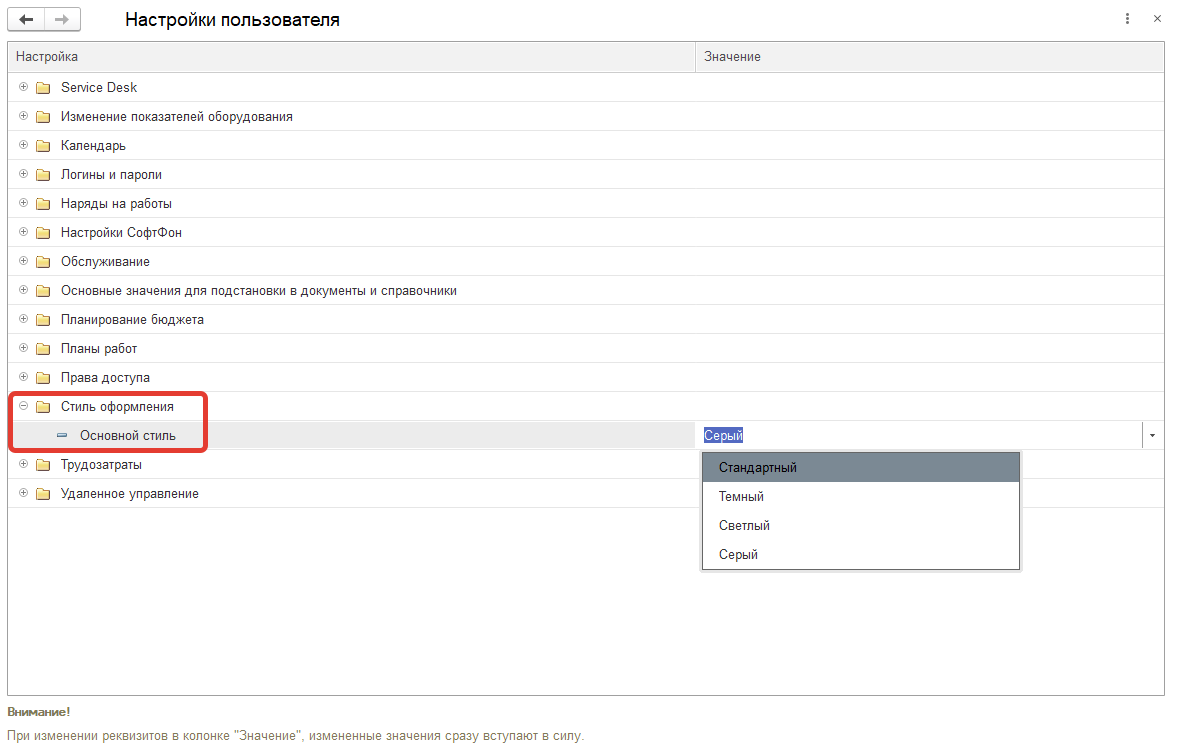
Task: Expand the Service Desk settings group
Action: click(x=23, y=87)
